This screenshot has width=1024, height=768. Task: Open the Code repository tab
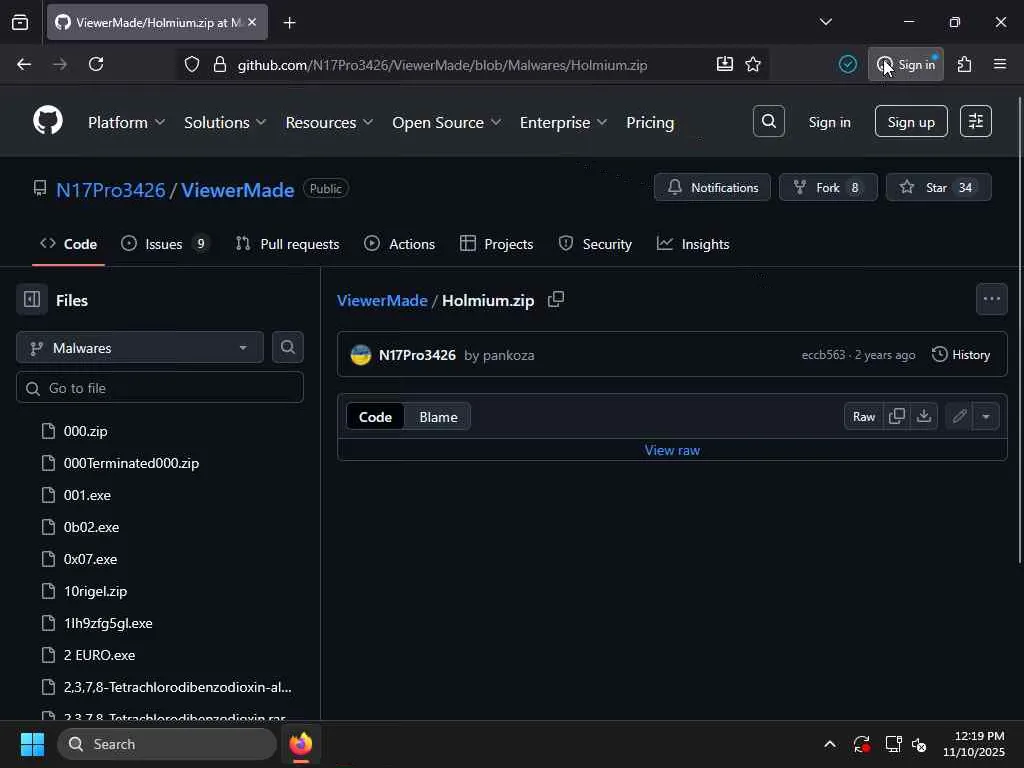(x=69, y=244)
